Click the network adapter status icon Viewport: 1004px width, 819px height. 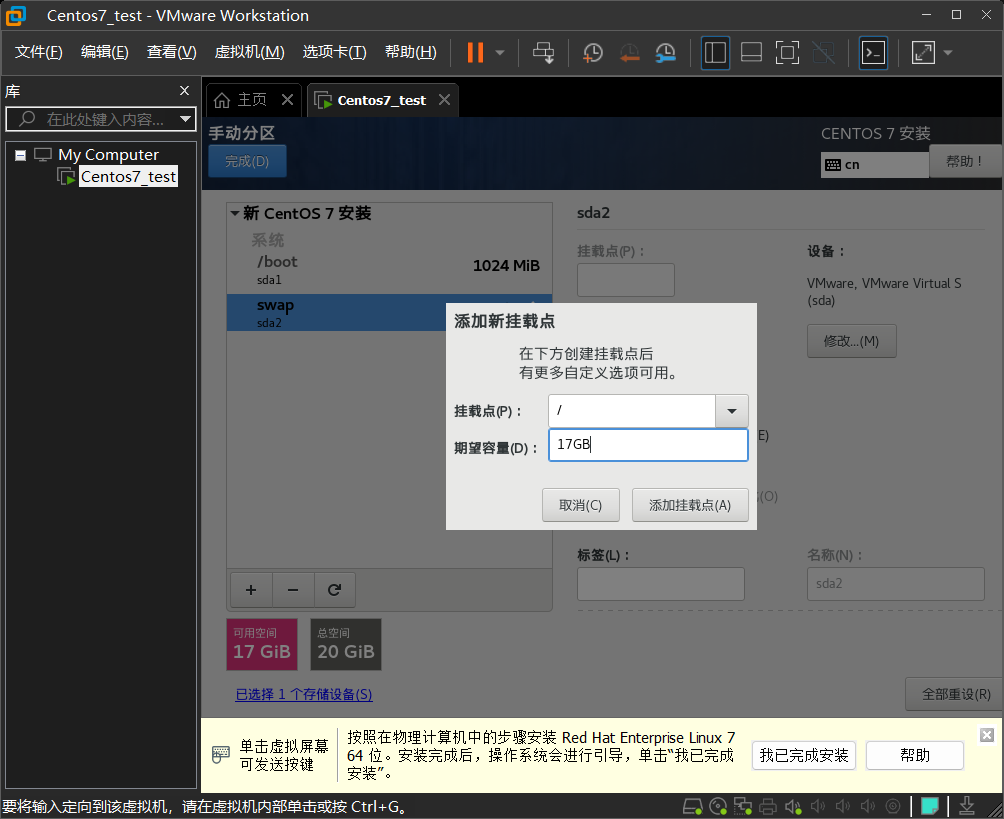point(743,807)
